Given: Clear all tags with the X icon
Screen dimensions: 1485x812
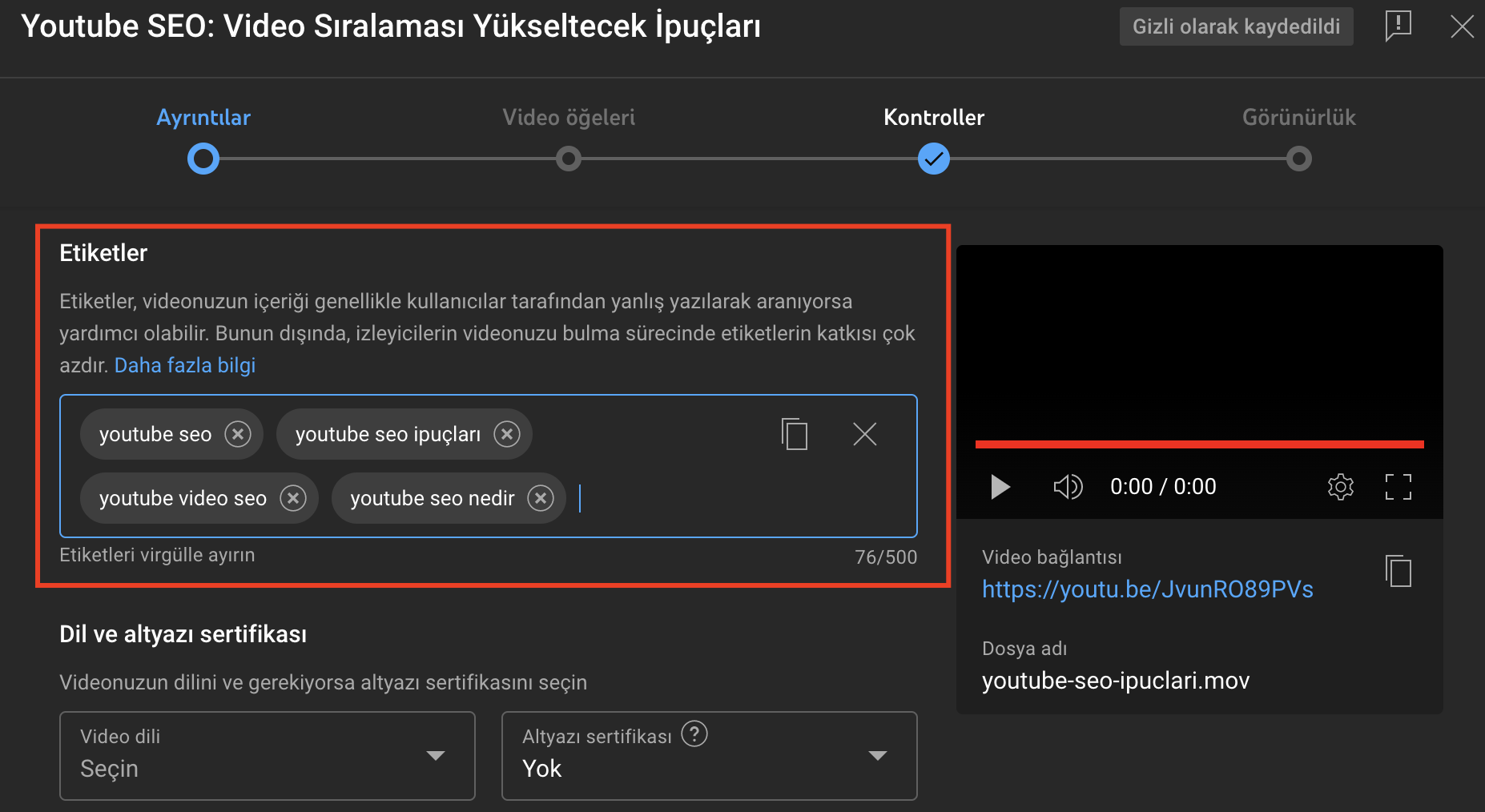Looking at the screenshot, I should [x=865, y=434].
